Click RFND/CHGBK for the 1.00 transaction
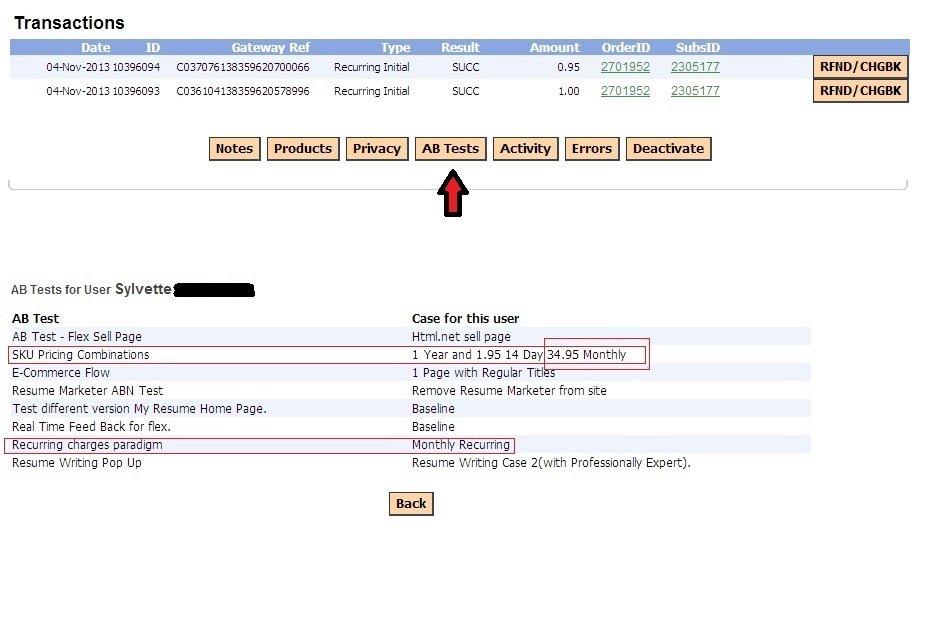The image size is (929, 627). pyautogui.click(x=860, y=91)
